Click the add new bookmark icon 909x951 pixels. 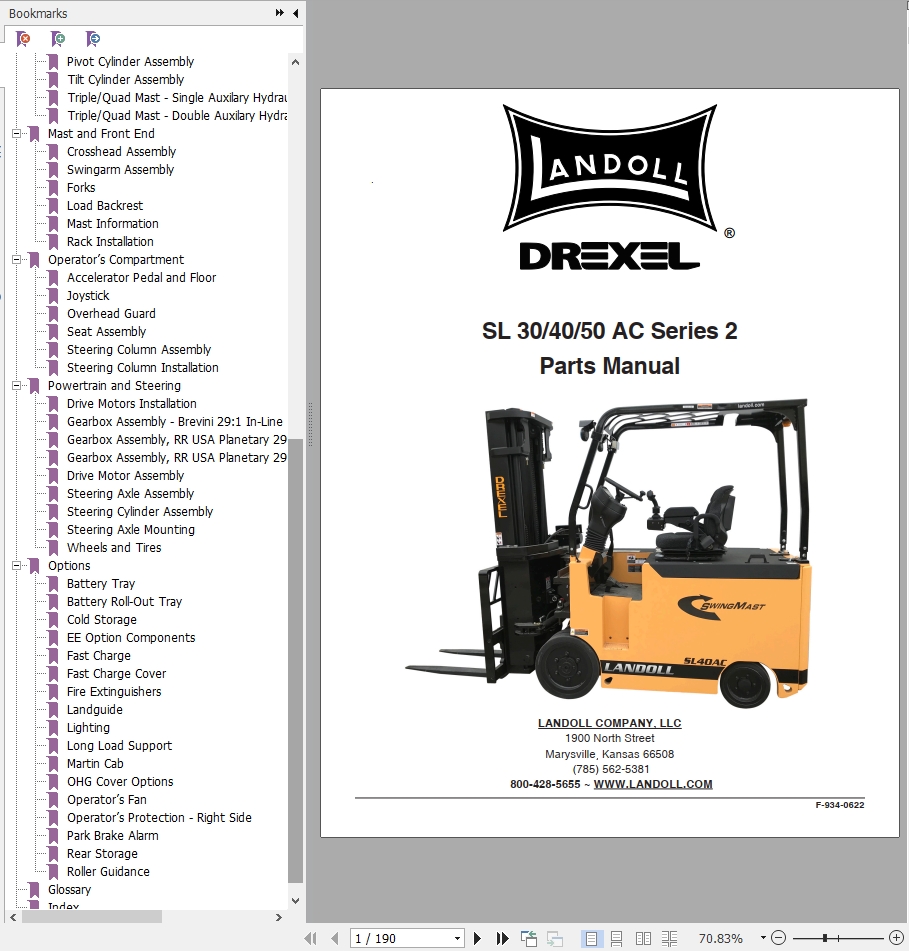(x=59, y=39)
